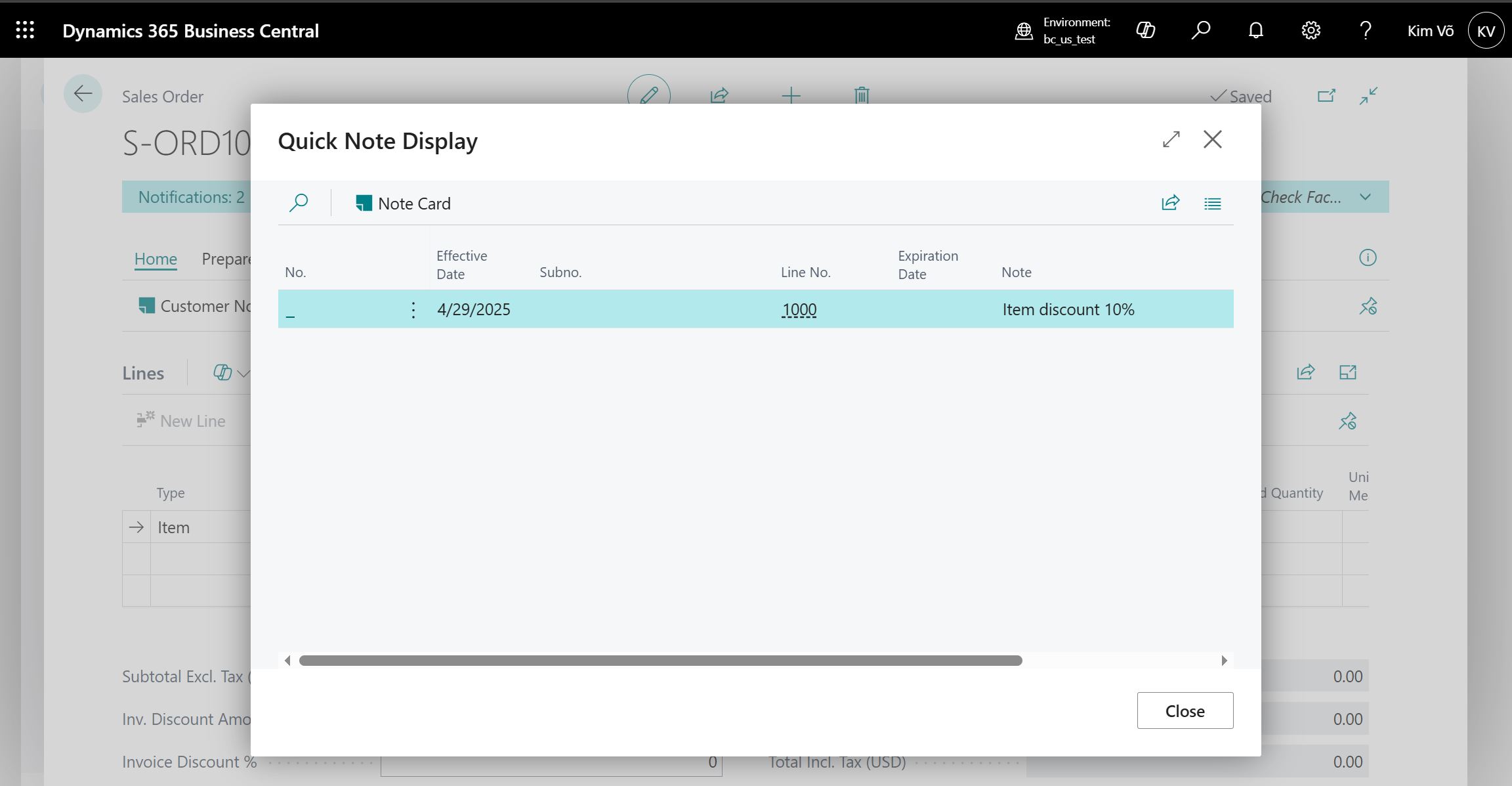
Task: Open the Settings gear menu
Action: pyautogui.click(x=1311, y=30)
